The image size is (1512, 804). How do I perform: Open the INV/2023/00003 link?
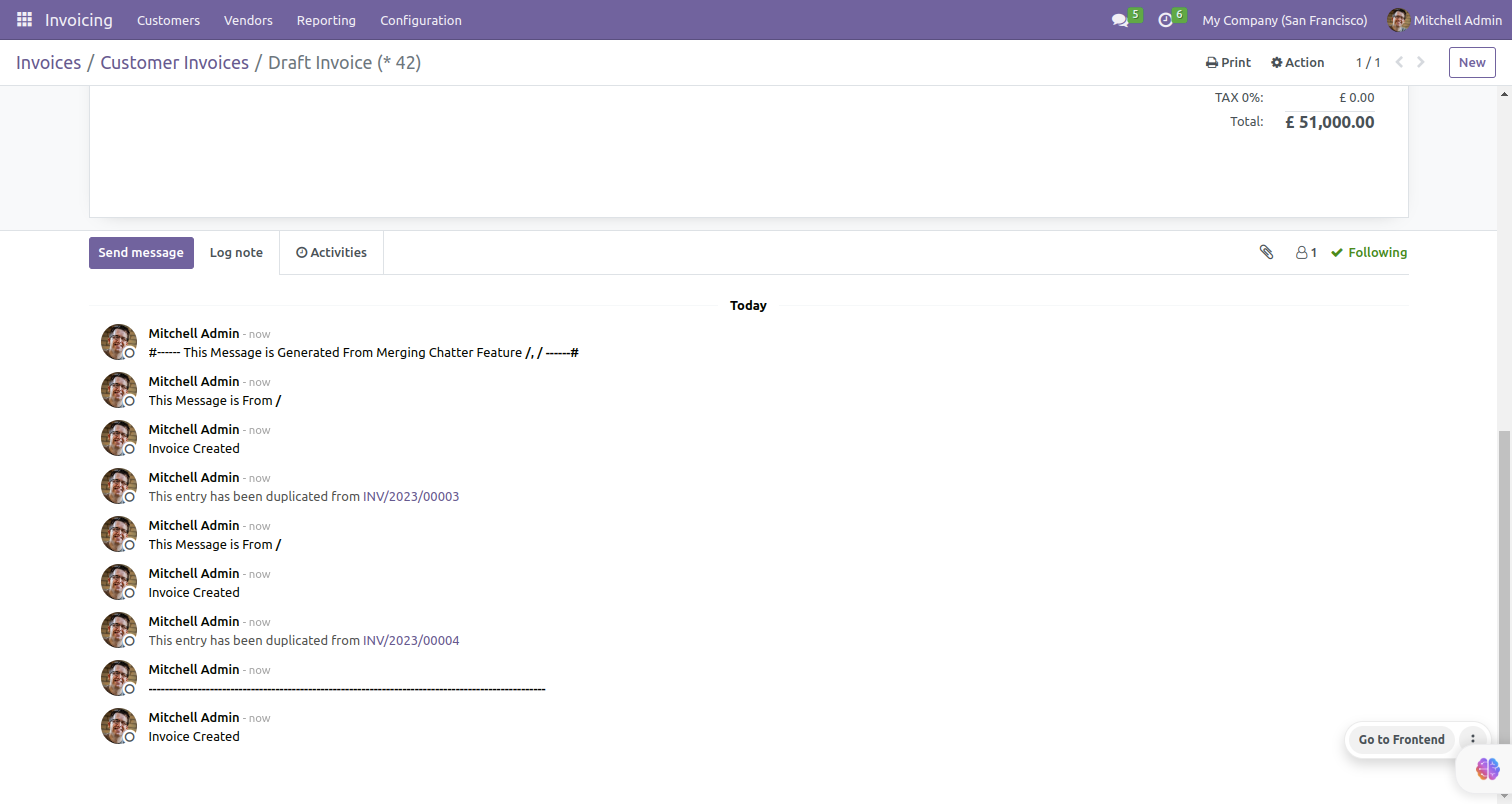pyautogui.click(x=411, y=496)
